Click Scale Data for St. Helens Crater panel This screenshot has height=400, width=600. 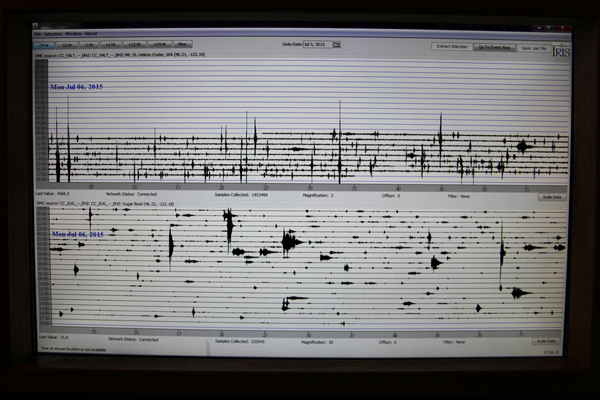(x=551, y=197)
